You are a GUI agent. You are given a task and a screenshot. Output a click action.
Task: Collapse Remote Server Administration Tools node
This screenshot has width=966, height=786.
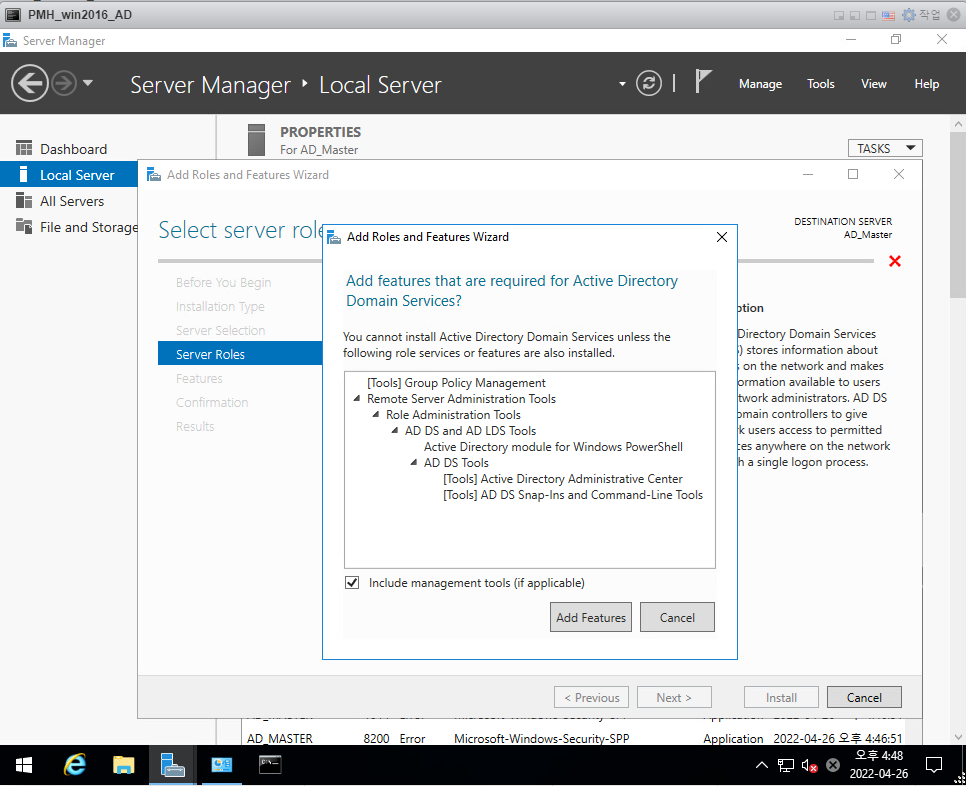point(357,399)
